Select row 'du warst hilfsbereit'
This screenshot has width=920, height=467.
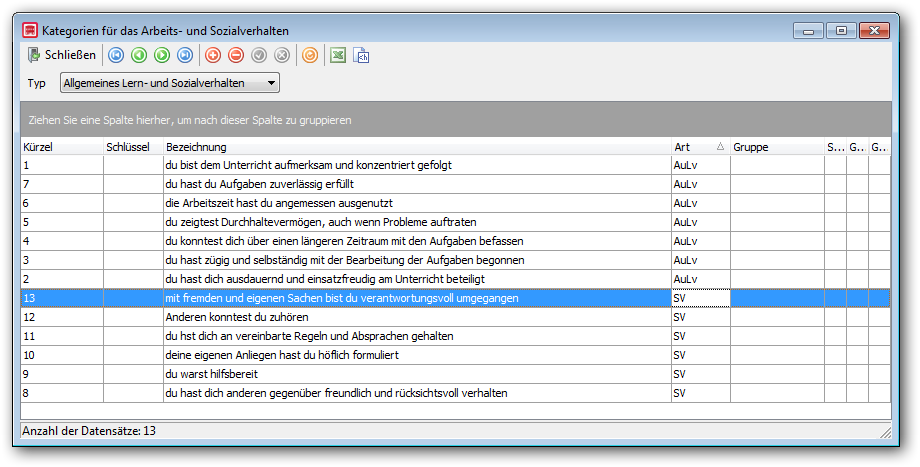pyautogui.click(x=455, y=374)
